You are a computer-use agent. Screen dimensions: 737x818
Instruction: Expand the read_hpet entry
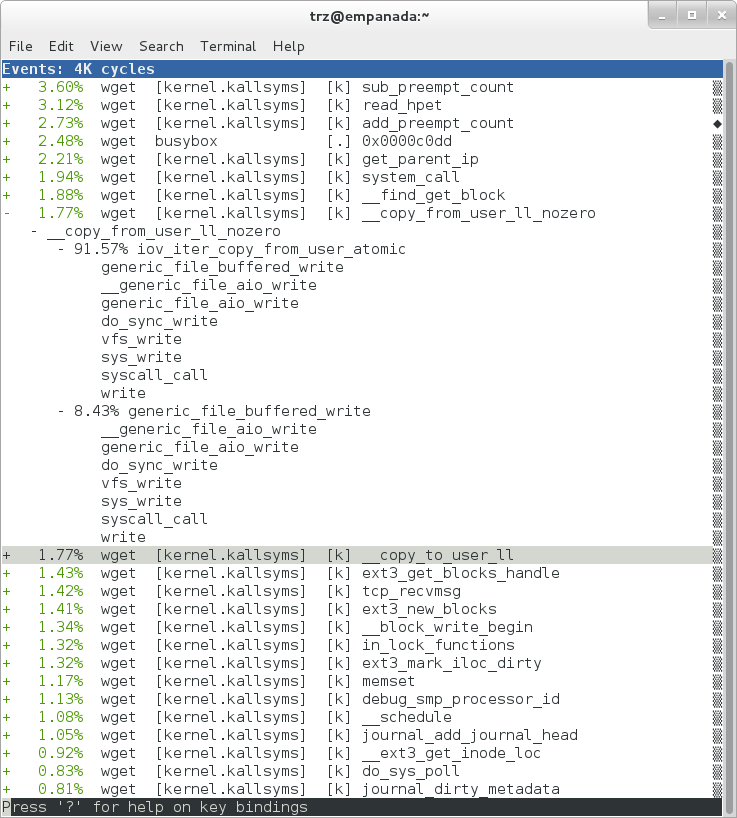tap(8, 105)
